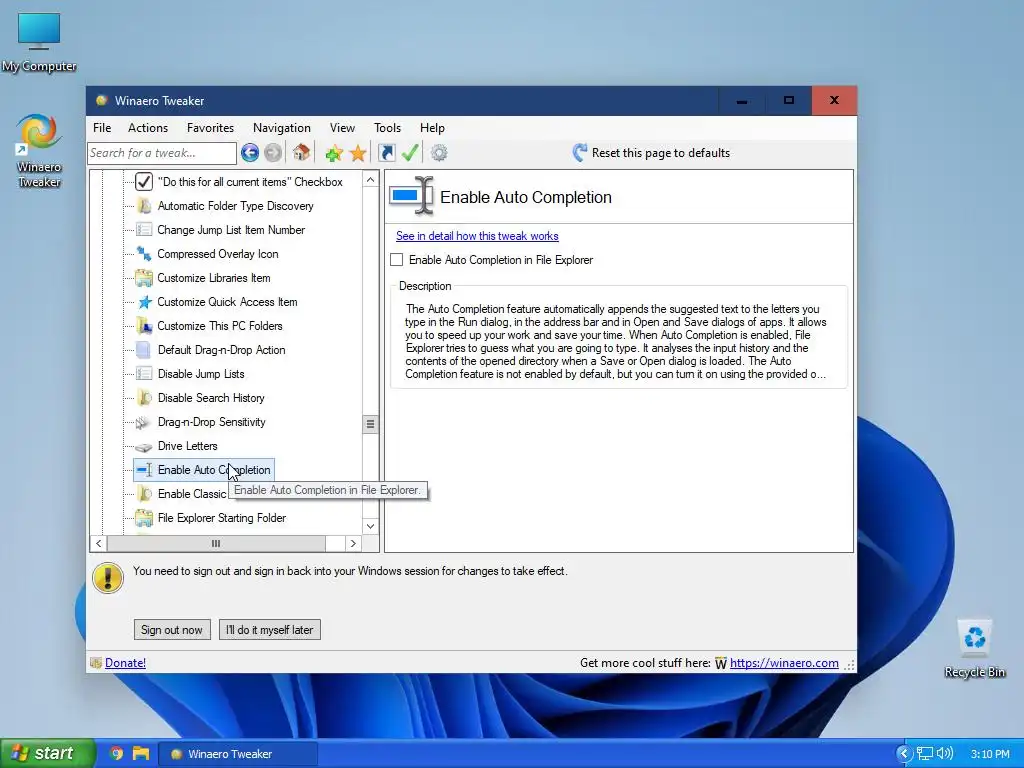Screen dimensions: 1024x768
Task: Click the File Explorer Starting Folder icon
Action: [x=144, y=518]
